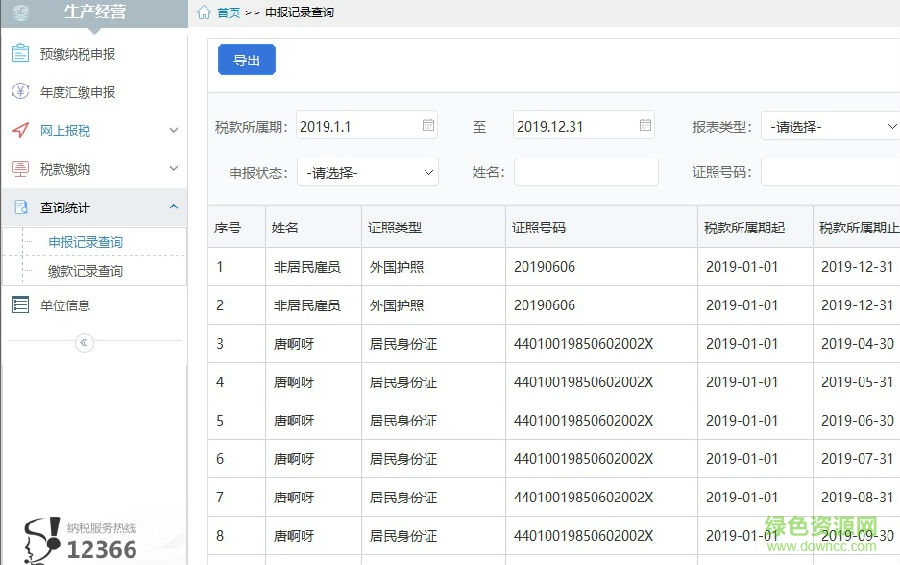Collapse the 查询统计 menu section
Image resolution: width=900 pixels, height=565 pixels.
174,207
